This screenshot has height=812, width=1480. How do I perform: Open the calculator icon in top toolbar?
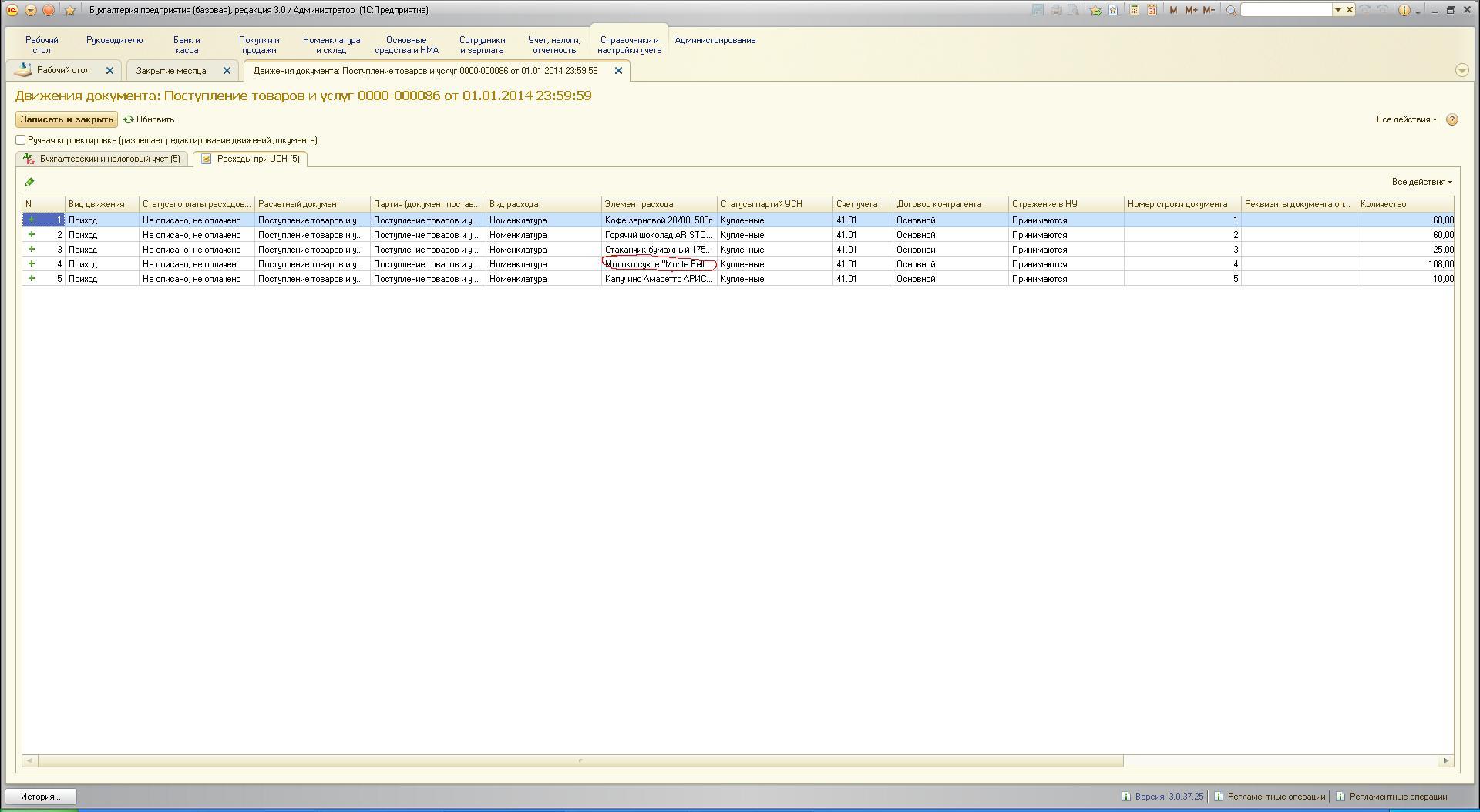(1135, 10)
